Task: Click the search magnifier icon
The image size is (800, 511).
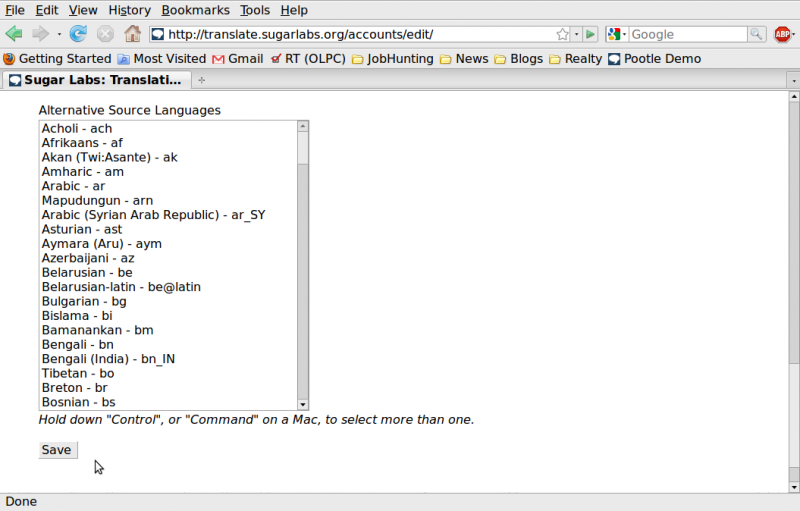Action: tap(757, 34)
